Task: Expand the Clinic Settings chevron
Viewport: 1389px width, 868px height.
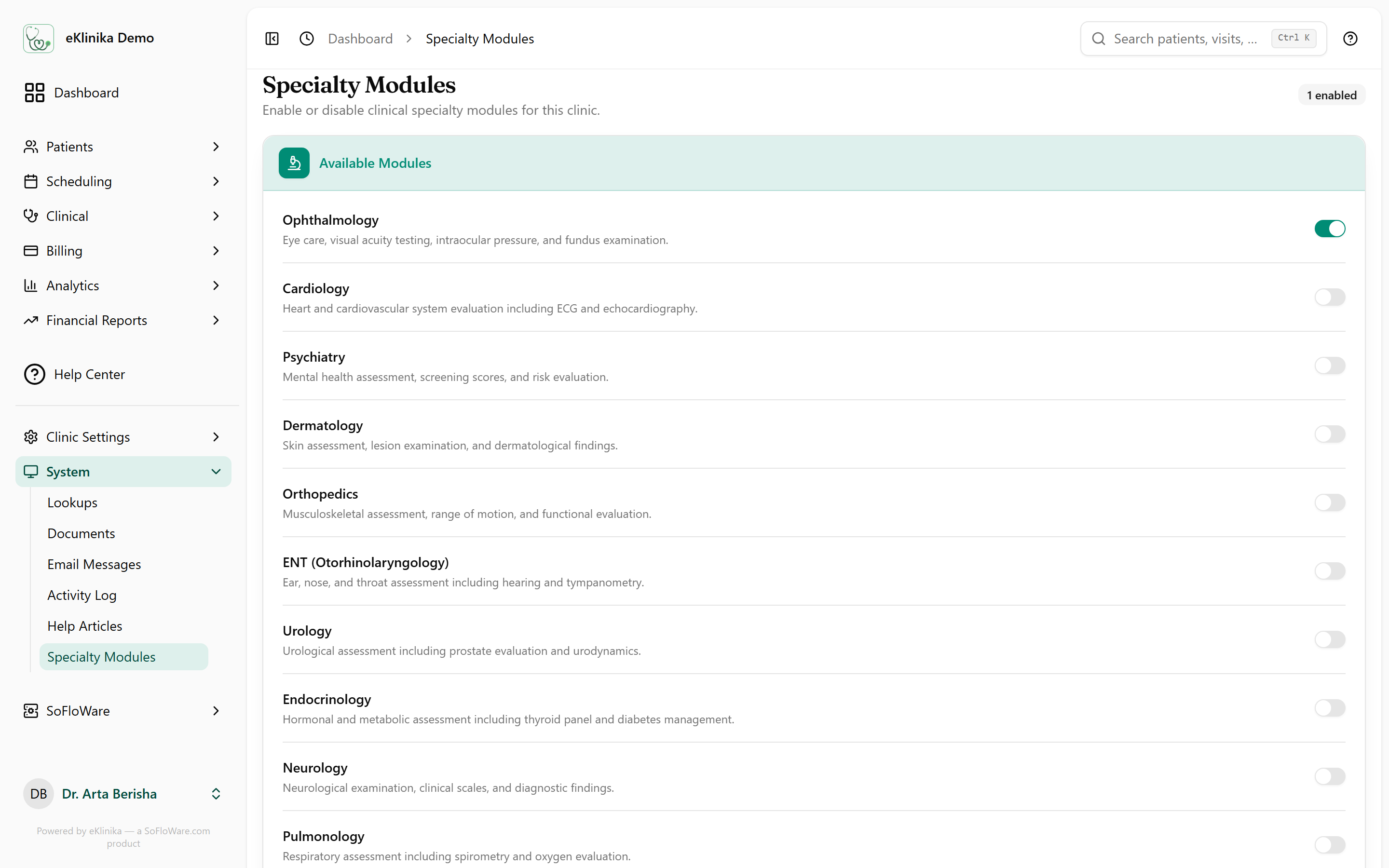Action: (216, 437)
